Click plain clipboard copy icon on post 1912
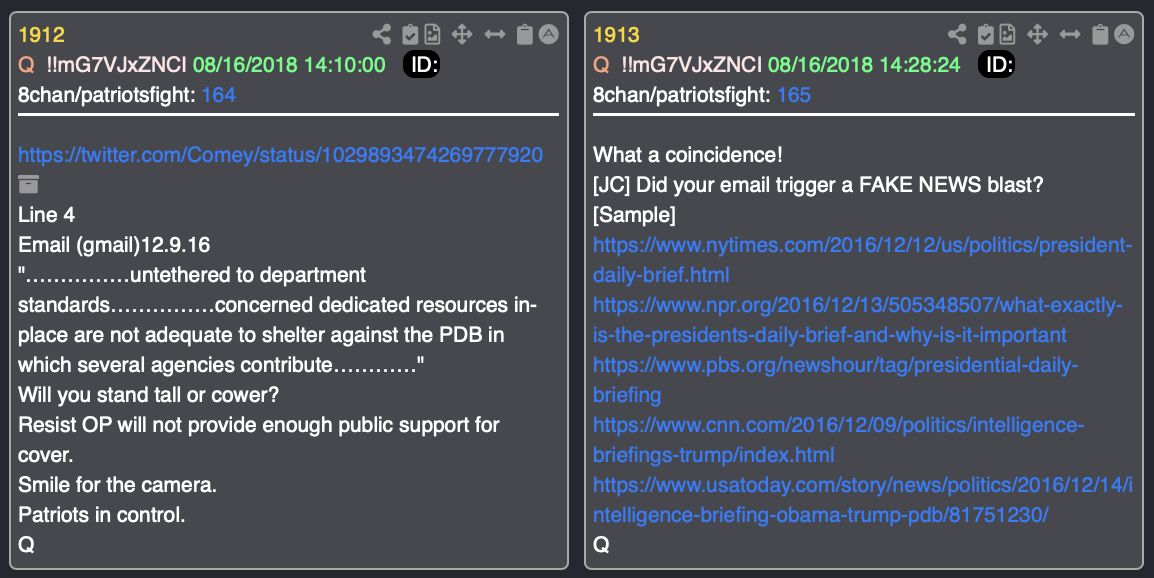 click(524, 35)
